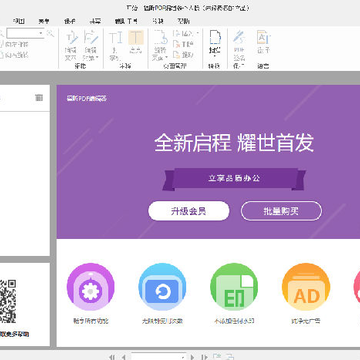The image size is (360, 360).
Task: Click the highlighted orange T text tool
Action: point(136,37)
